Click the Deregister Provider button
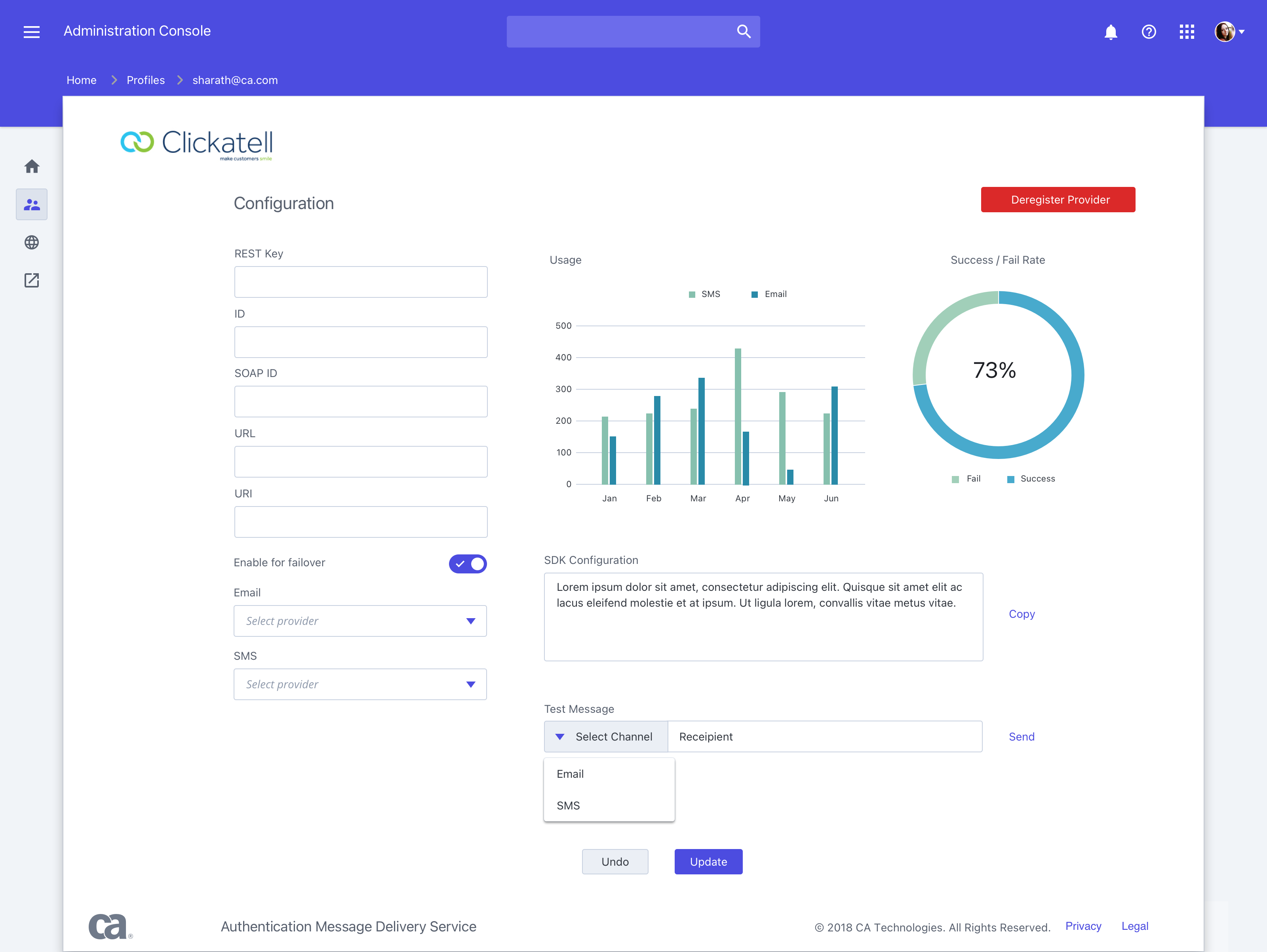The image size is (1267, 952). (x=1058, y=200)
